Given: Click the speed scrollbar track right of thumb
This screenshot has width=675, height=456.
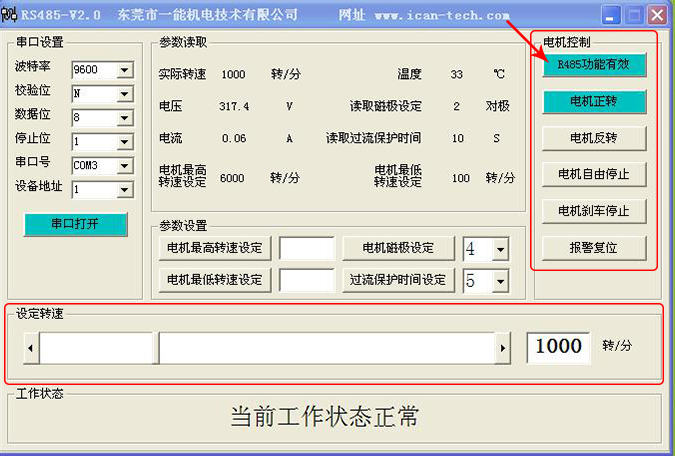Looking at the screenshot, I should 327,348.
